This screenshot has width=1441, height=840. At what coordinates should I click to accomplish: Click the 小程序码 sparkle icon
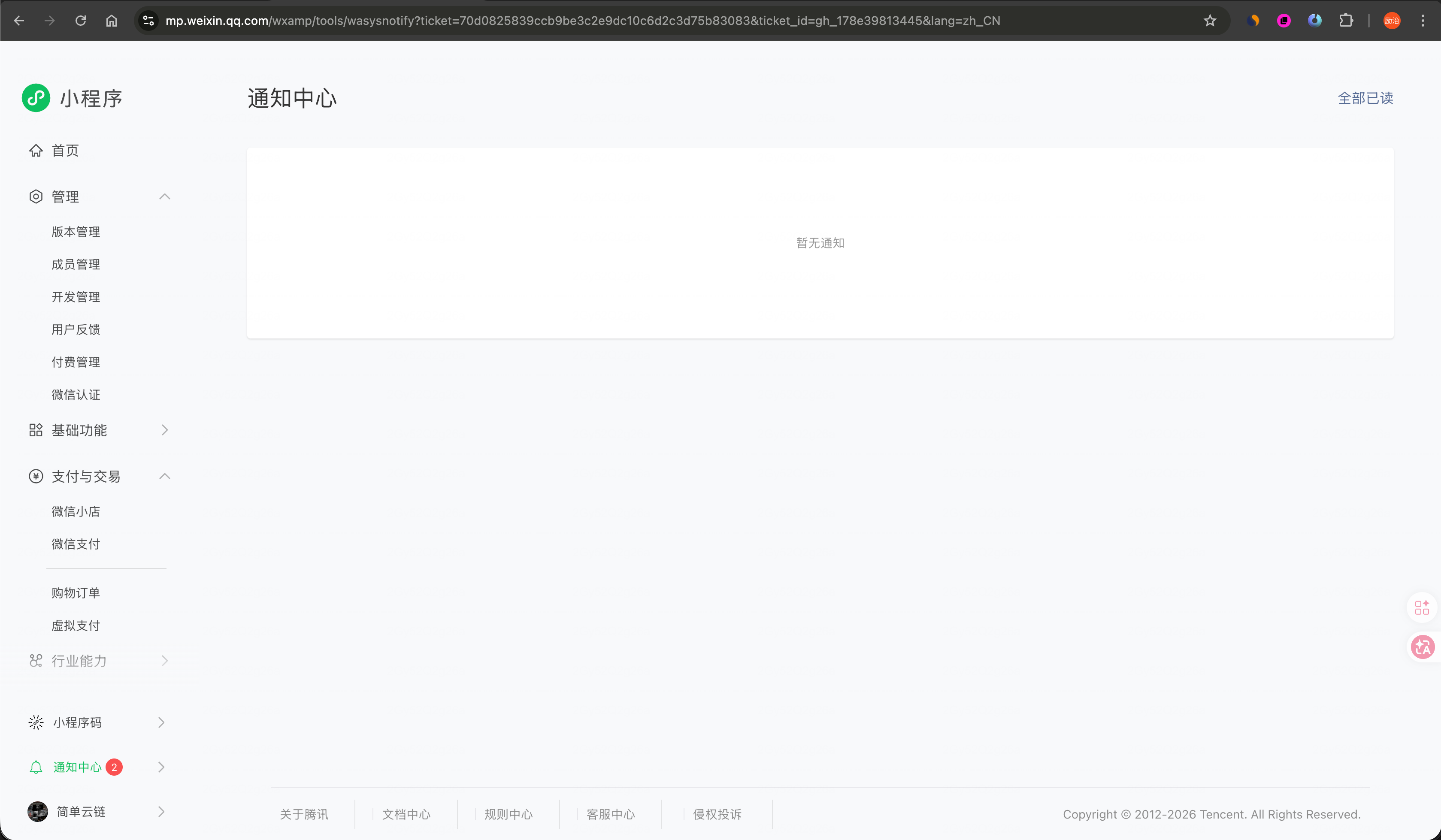[x=36, y=722]
